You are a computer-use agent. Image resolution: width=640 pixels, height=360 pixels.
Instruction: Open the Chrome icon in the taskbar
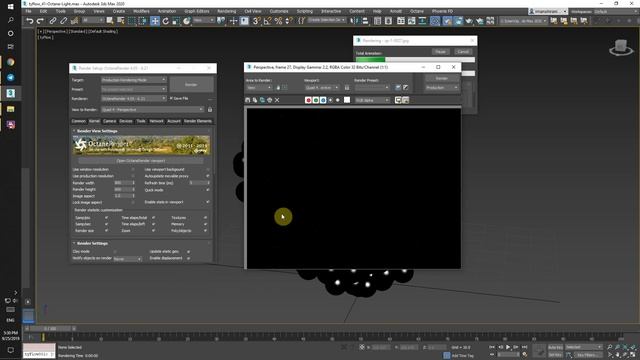[11, 62]
